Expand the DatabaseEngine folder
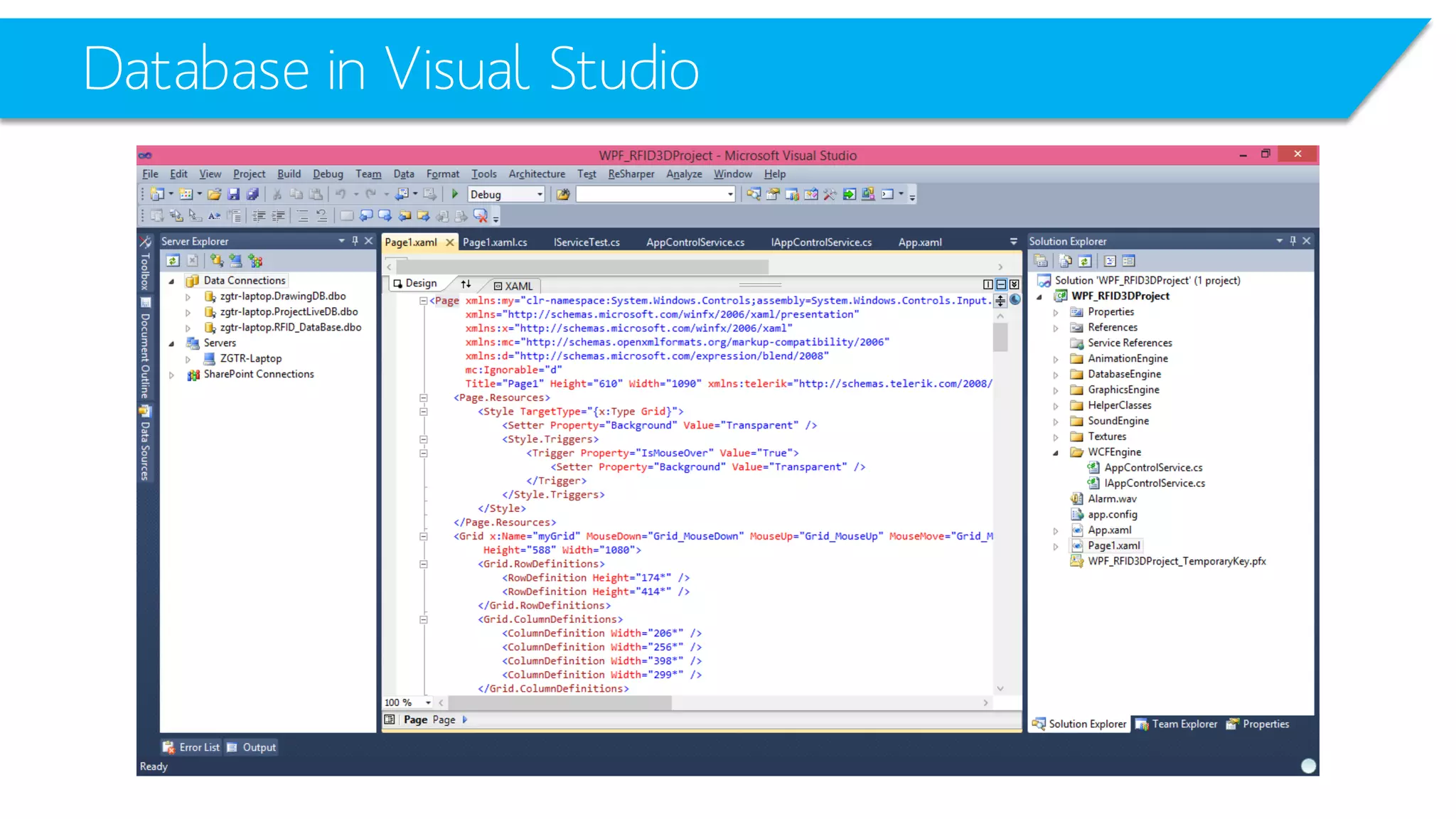This screenshot has width=1456, height=819. [1056, 375]
